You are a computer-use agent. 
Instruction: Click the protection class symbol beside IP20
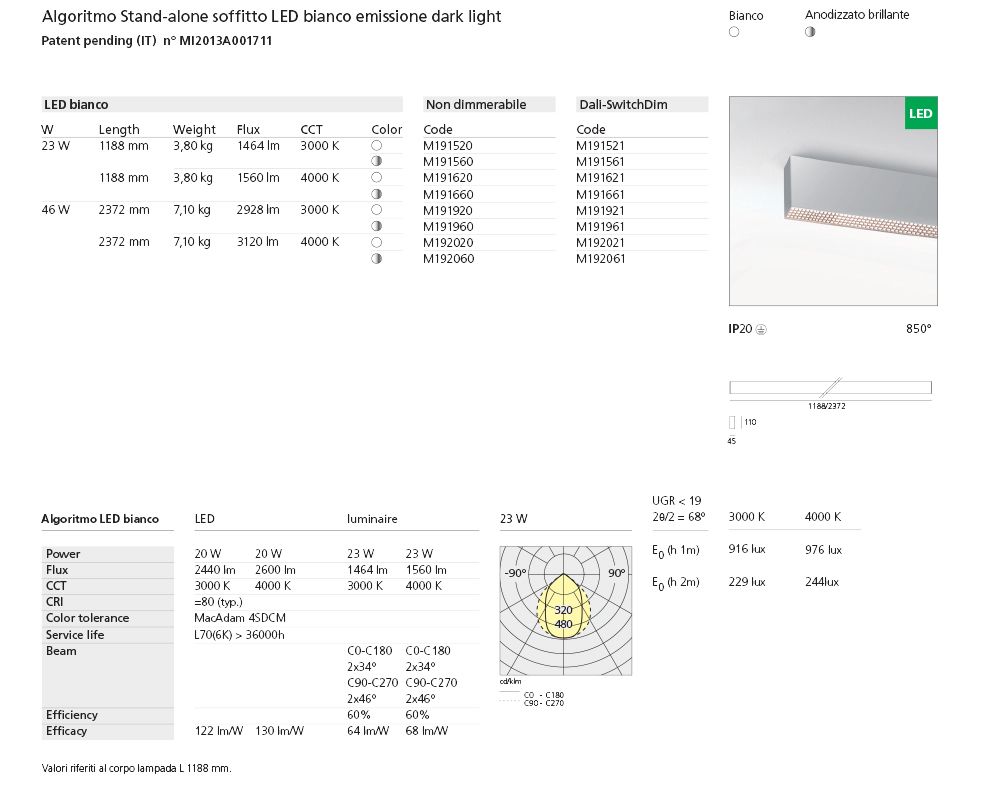coord(761,329)
